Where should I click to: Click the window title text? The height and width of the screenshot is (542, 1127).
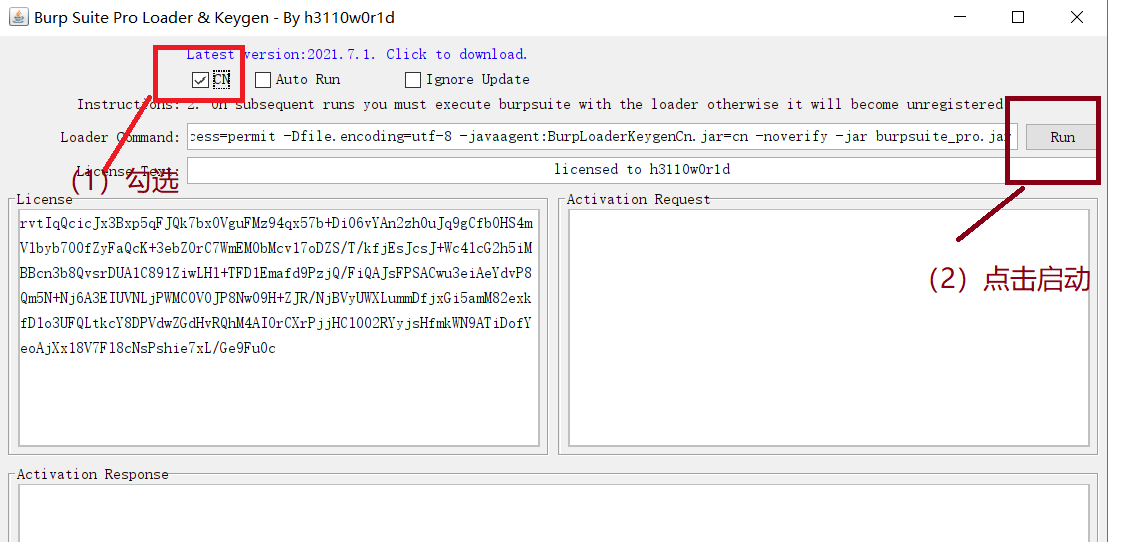(x=214, y=18)
